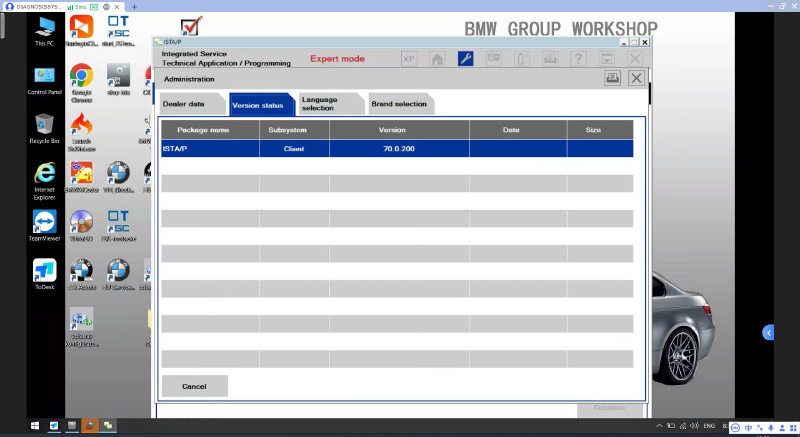Select the Version status tab
The height and width of the screenshot is (437, 800).
tap(257, 104)
